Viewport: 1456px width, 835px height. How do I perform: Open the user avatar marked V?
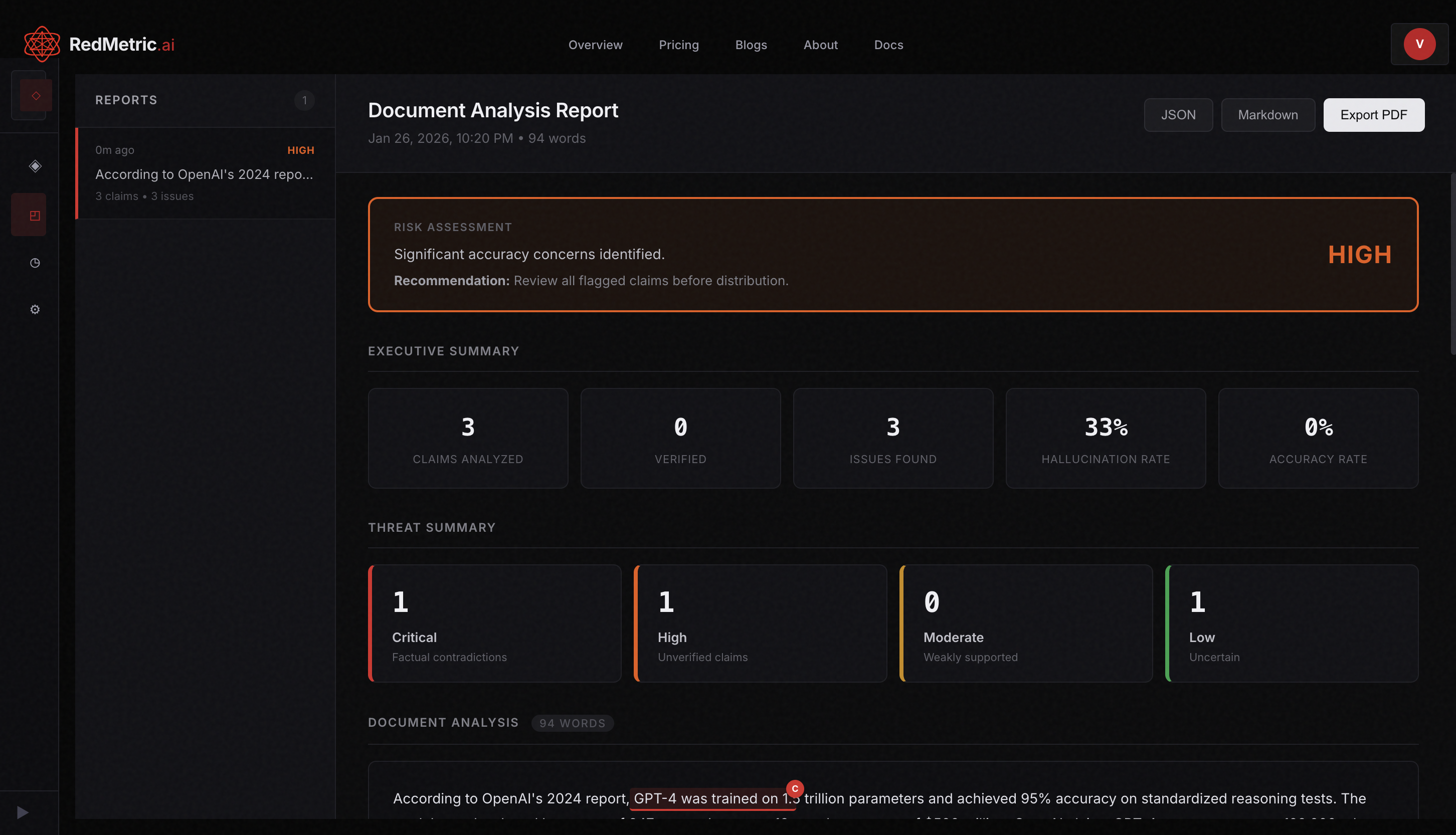(1419, 44)
